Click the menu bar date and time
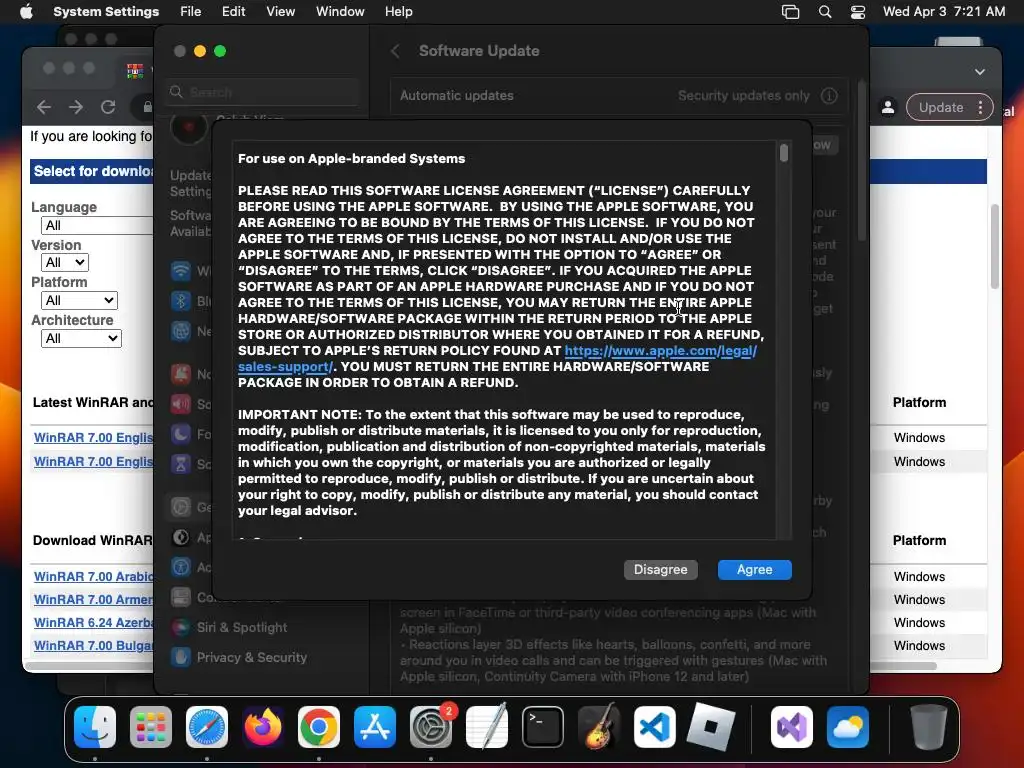Viewport: 1024px width, 768px height. click(x=944, y=12)
